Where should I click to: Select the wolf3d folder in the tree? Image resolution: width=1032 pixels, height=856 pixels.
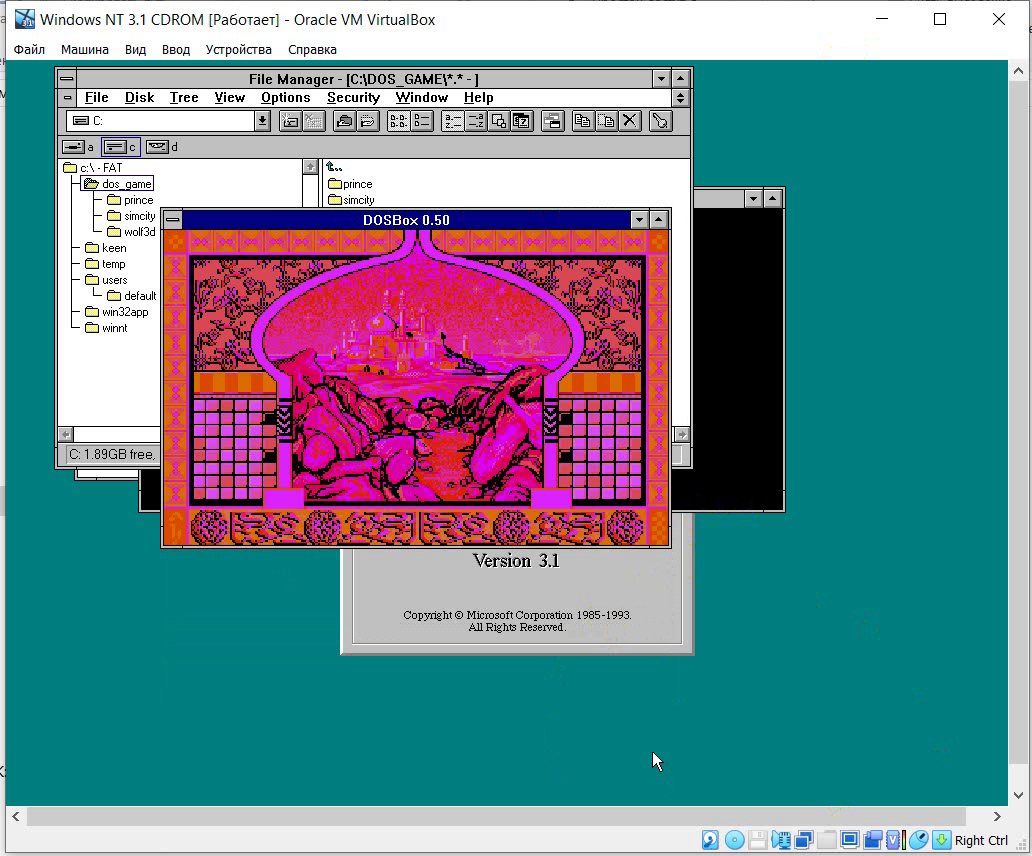tap(132, 232)
